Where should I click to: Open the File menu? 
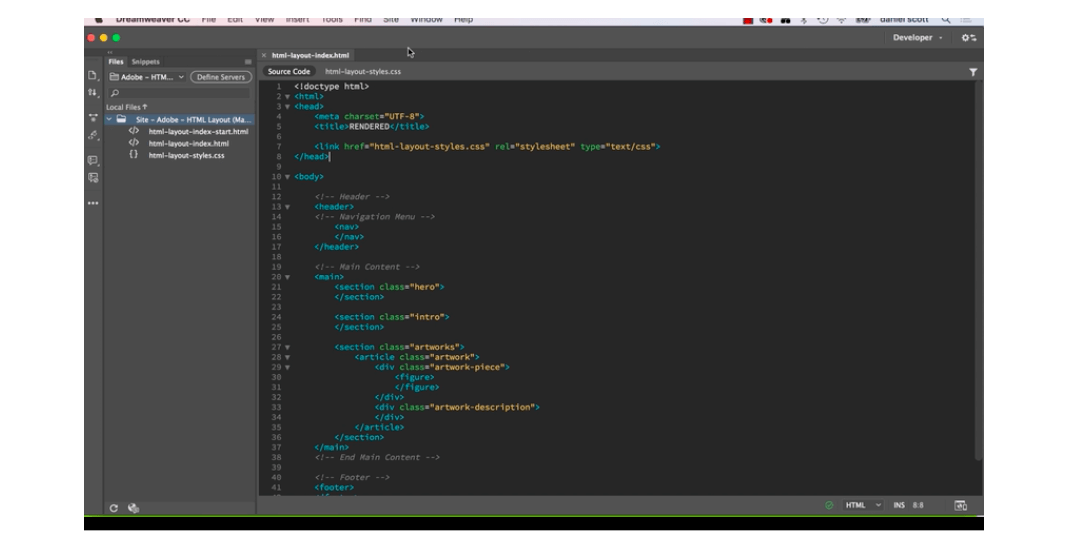(x=209, y=20)
